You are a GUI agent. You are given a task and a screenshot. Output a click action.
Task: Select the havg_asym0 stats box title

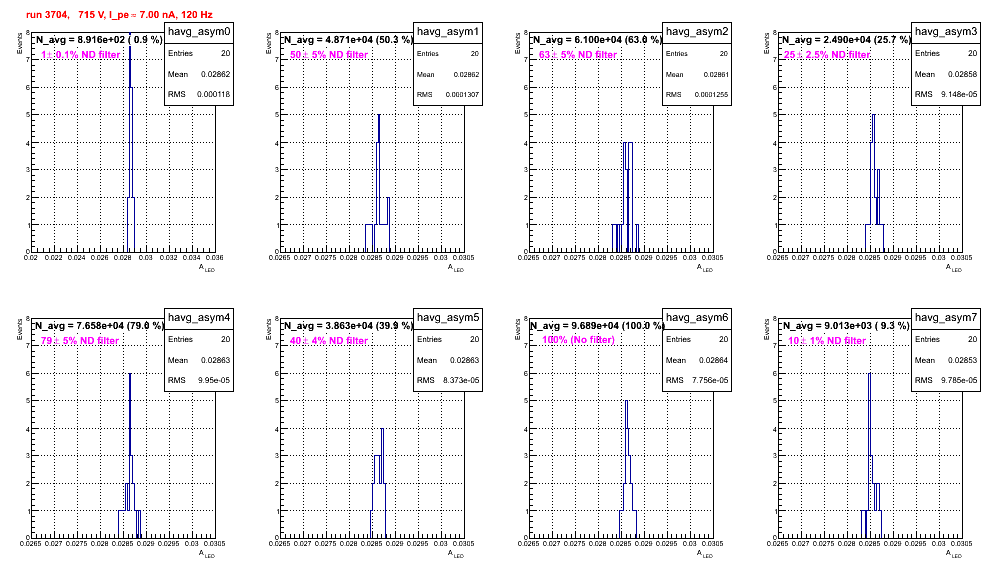[199, 32]
